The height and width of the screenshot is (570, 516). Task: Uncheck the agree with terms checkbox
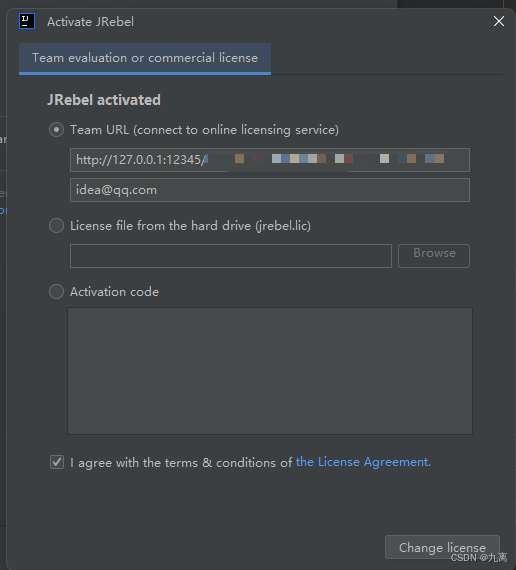click(57, 462)
